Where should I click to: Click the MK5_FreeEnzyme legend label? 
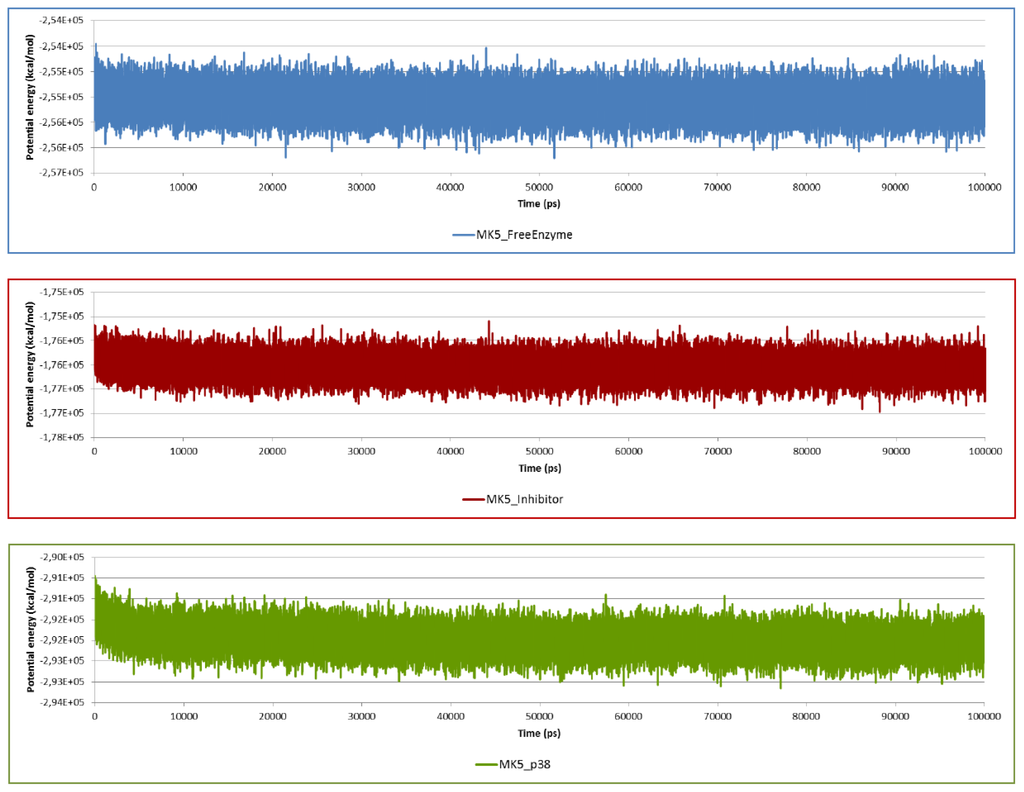[x=534, y=235]
